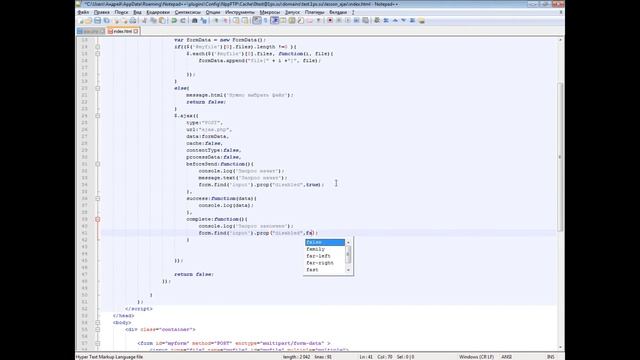Collapse the $.ajax fold at line 24
The height and width of the screenshot is (360, 640).
tap(98, 116)
